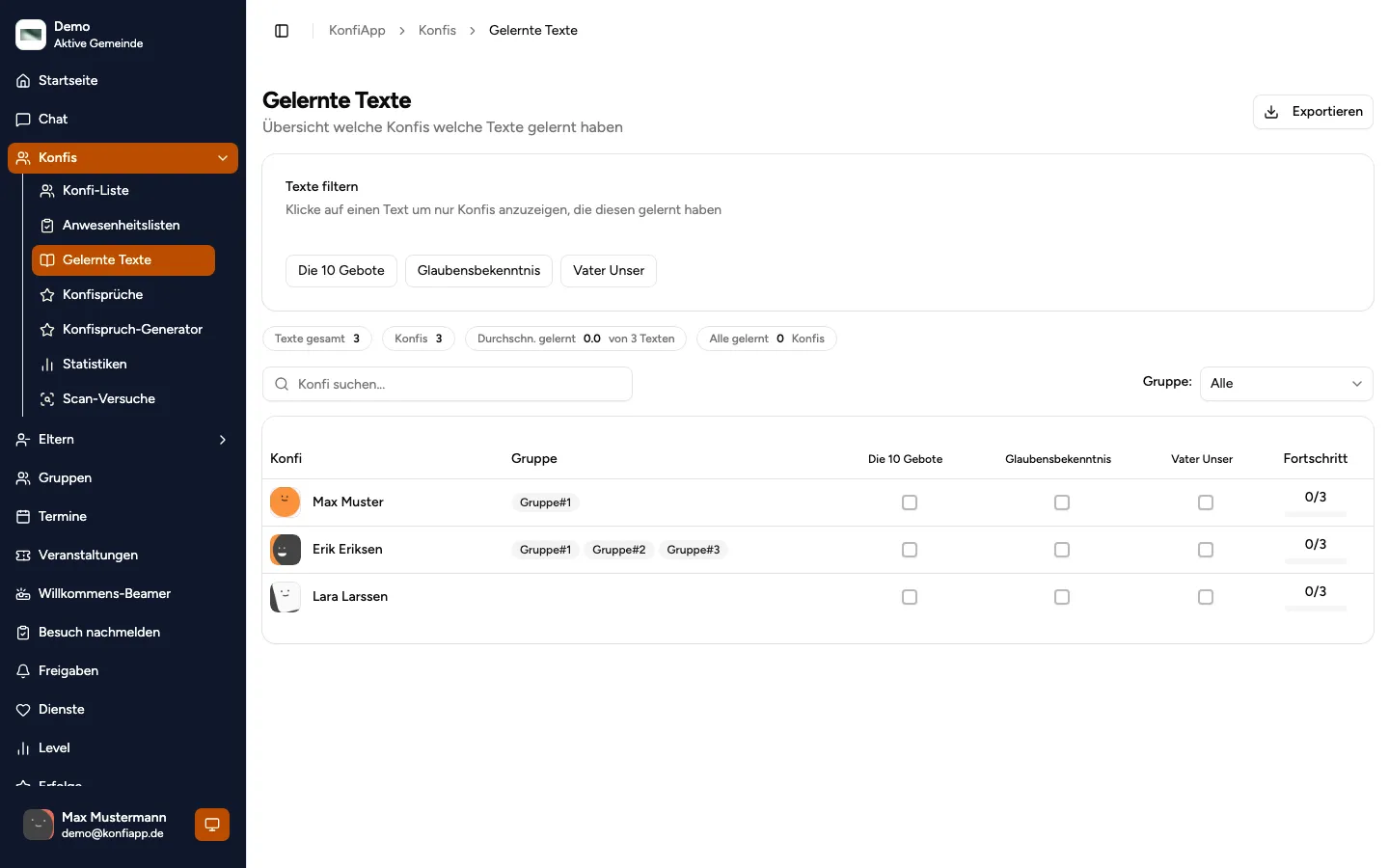
Task: Click Max Muster's progress bar
Action: 1316,514
